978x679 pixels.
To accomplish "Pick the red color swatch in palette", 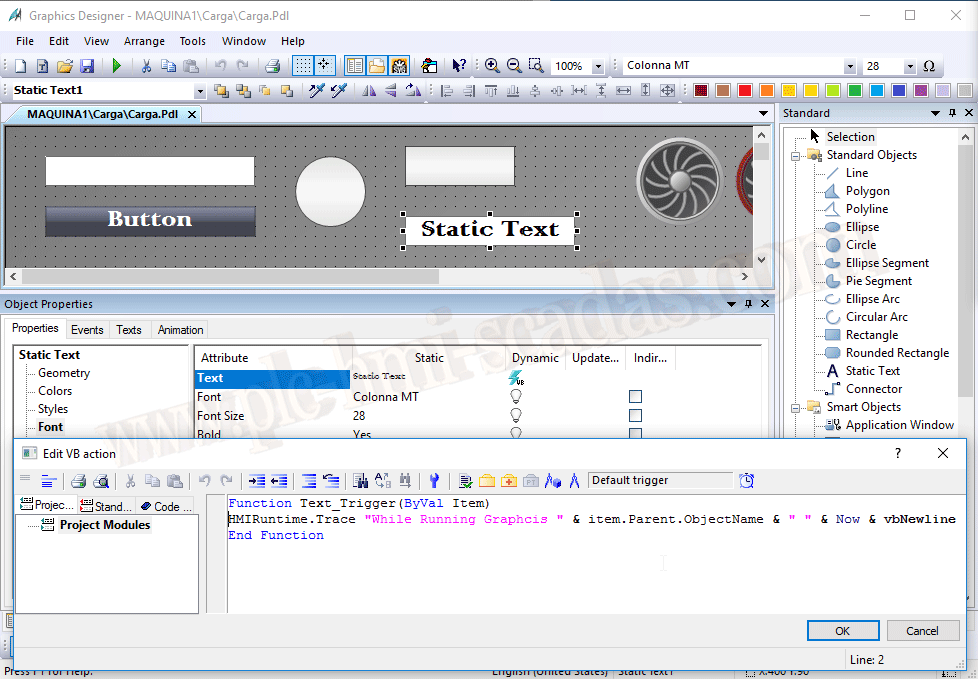I will point(744,90).
